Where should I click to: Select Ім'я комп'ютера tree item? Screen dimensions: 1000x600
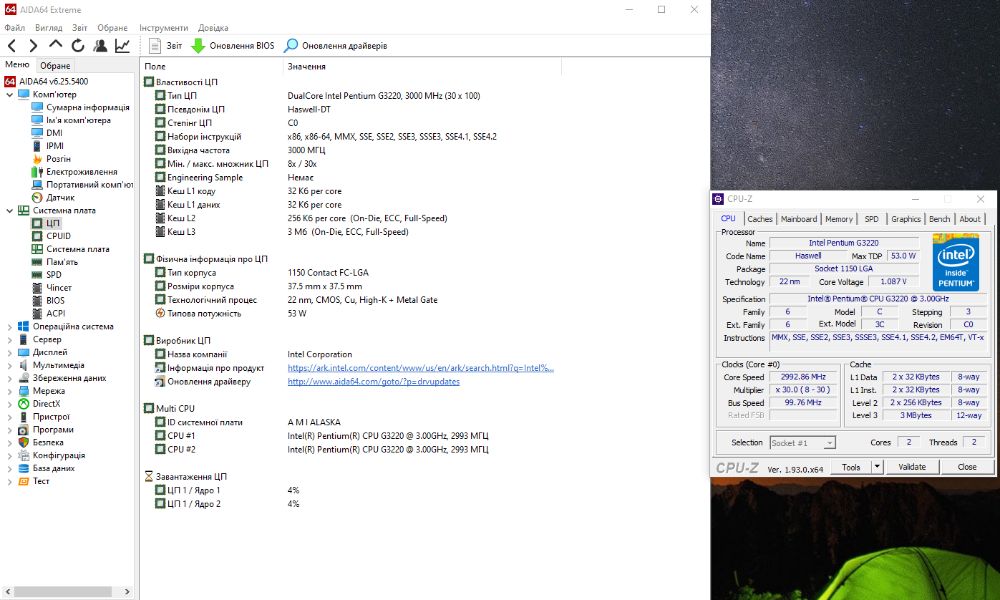pyautogui.click(x=78, y=120)
